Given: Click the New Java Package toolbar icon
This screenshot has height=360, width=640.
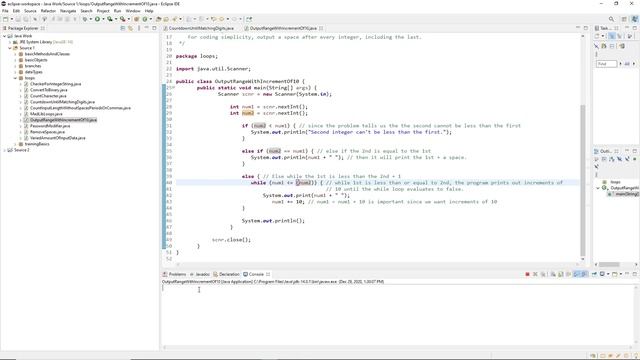Looking at the screenshot, I should (137, 19).
